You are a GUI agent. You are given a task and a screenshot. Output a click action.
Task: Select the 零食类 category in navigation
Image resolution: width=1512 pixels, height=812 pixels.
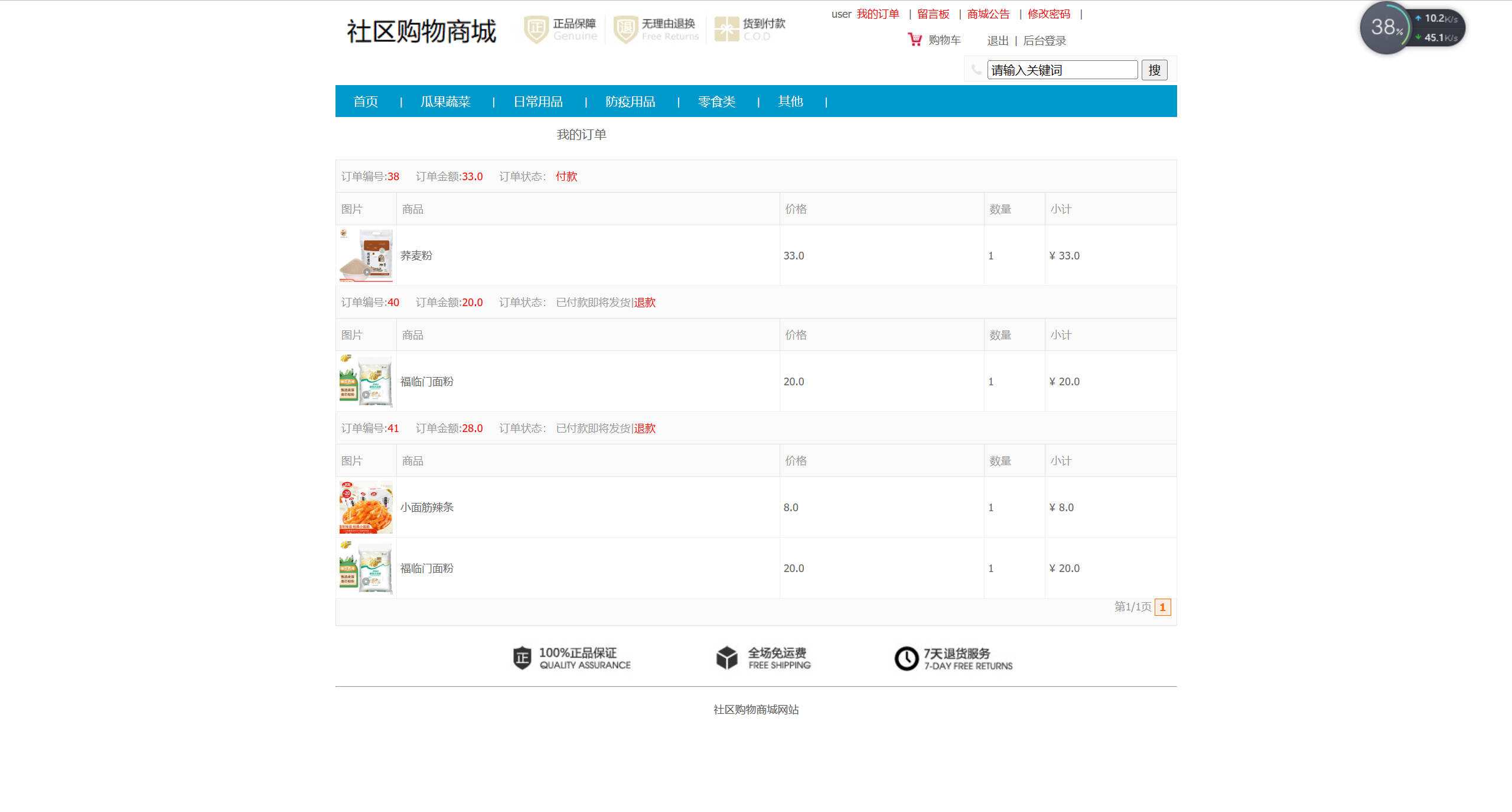tap(716, 102)
